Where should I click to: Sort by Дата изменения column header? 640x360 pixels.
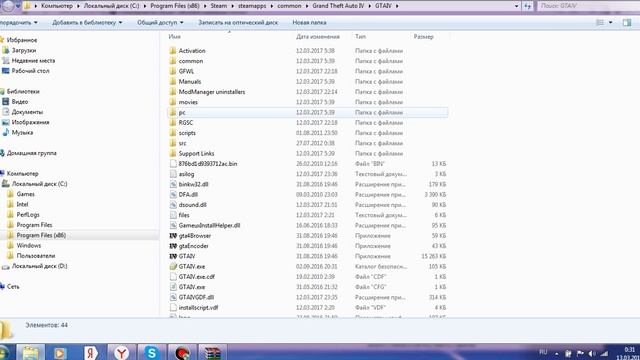318,37
